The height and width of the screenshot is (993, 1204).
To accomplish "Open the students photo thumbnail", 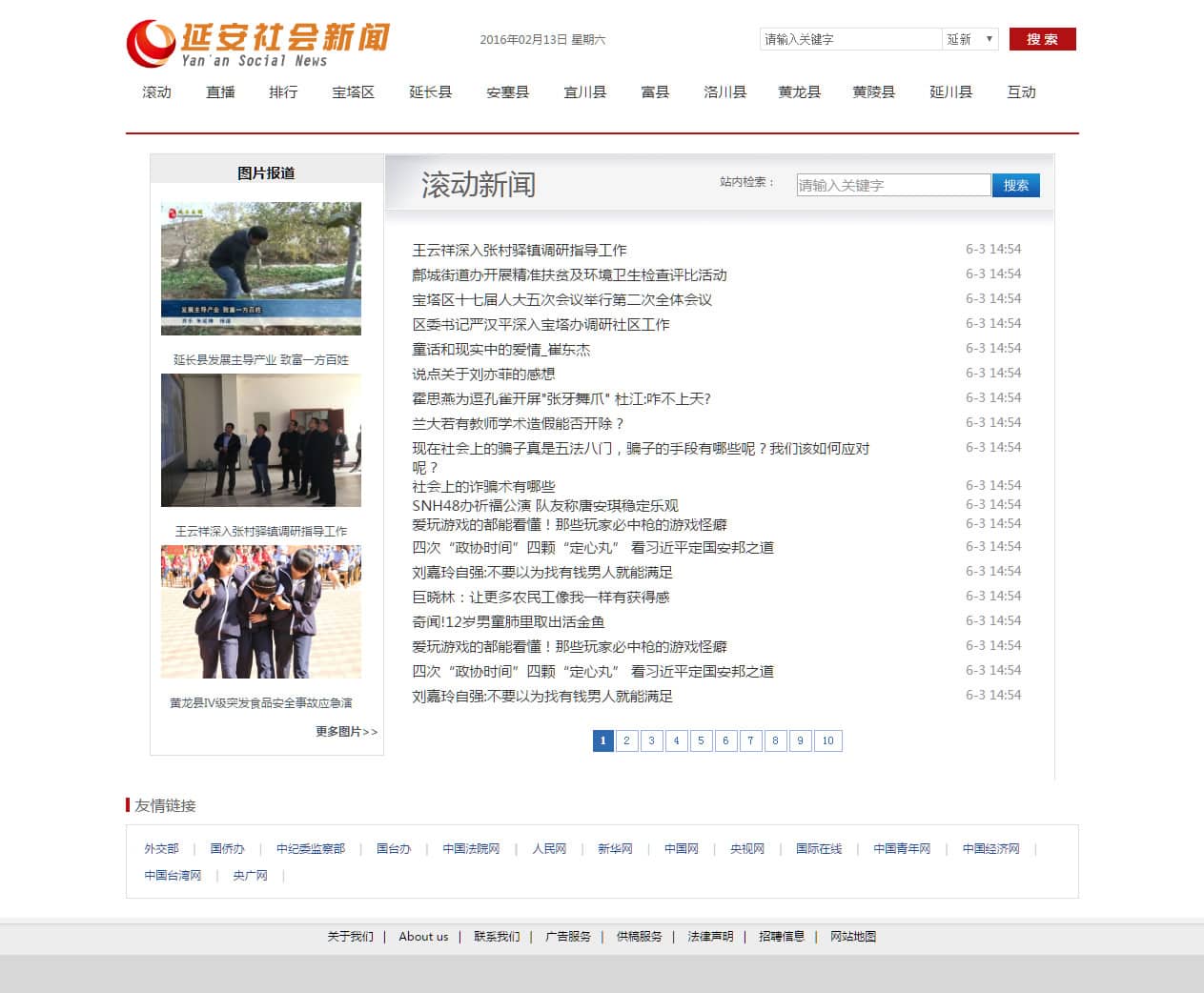I will (x=261, y=611).
